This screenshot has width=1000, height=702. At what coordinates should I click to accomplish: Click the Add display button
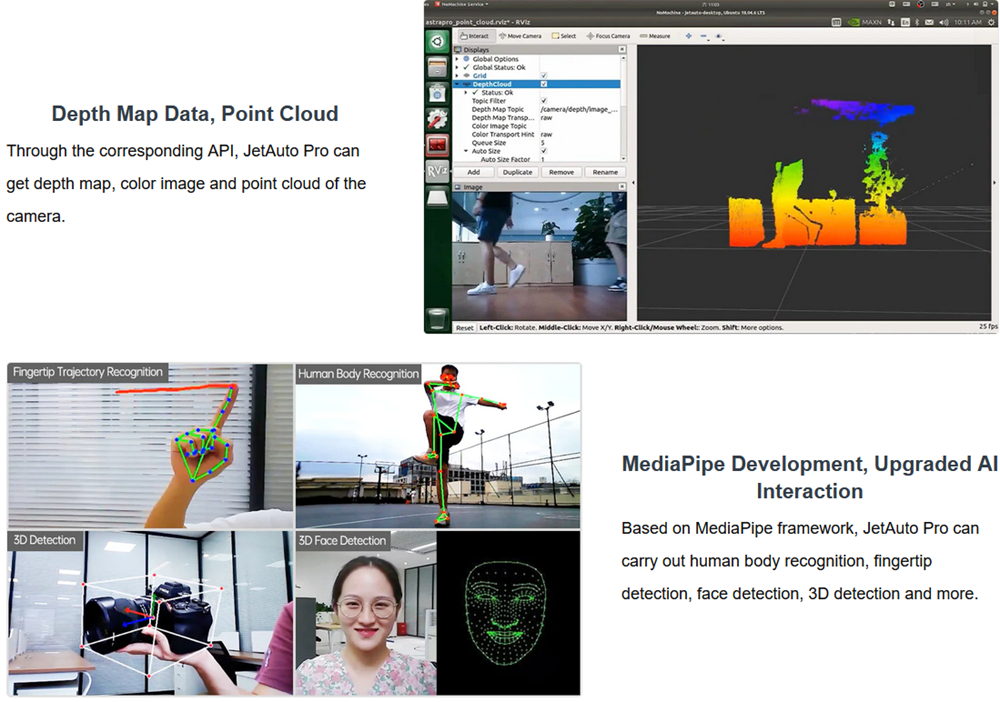coord(474,172)
